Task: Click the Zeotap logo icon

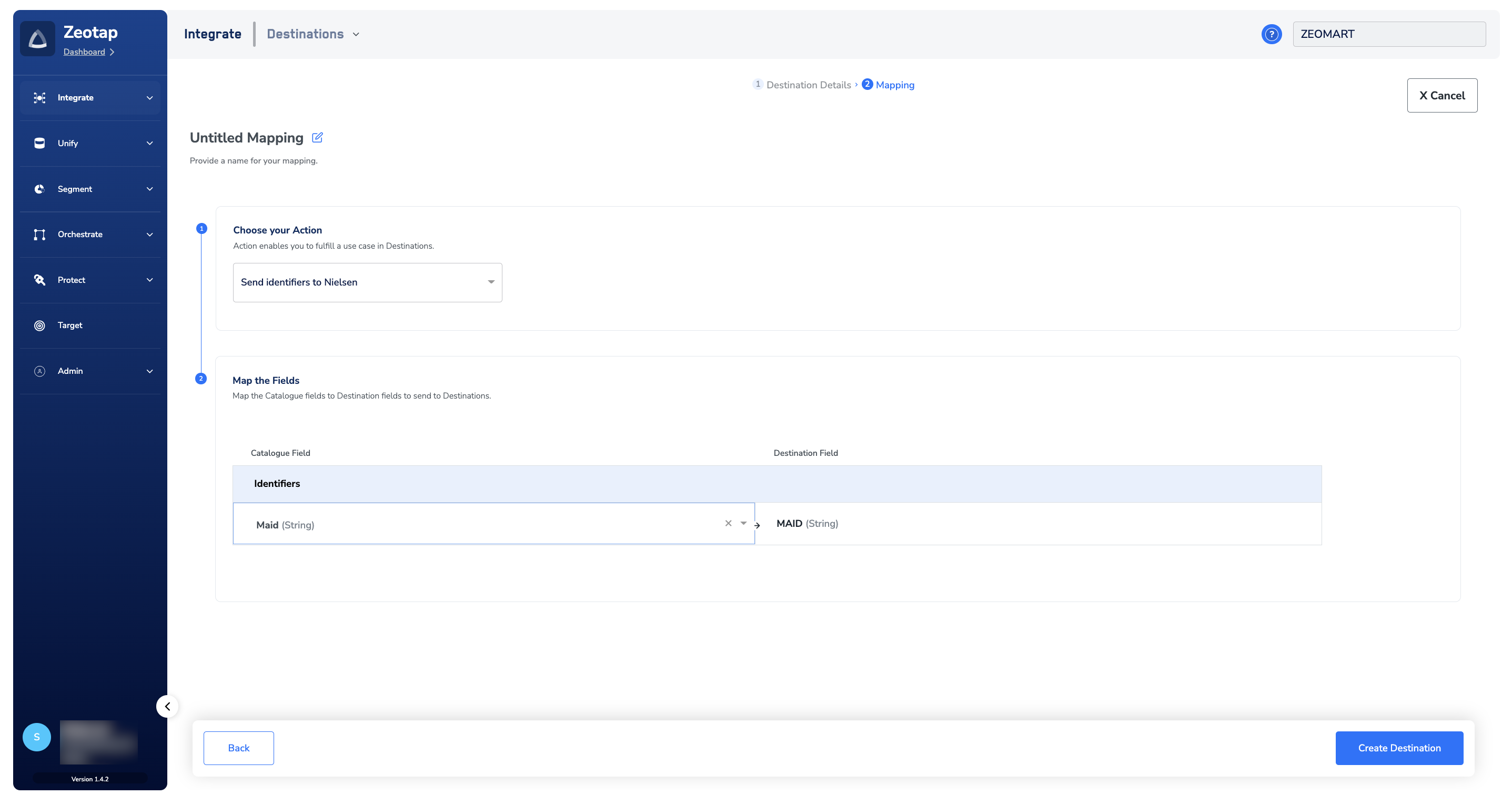Action: (x=37, y=39)
